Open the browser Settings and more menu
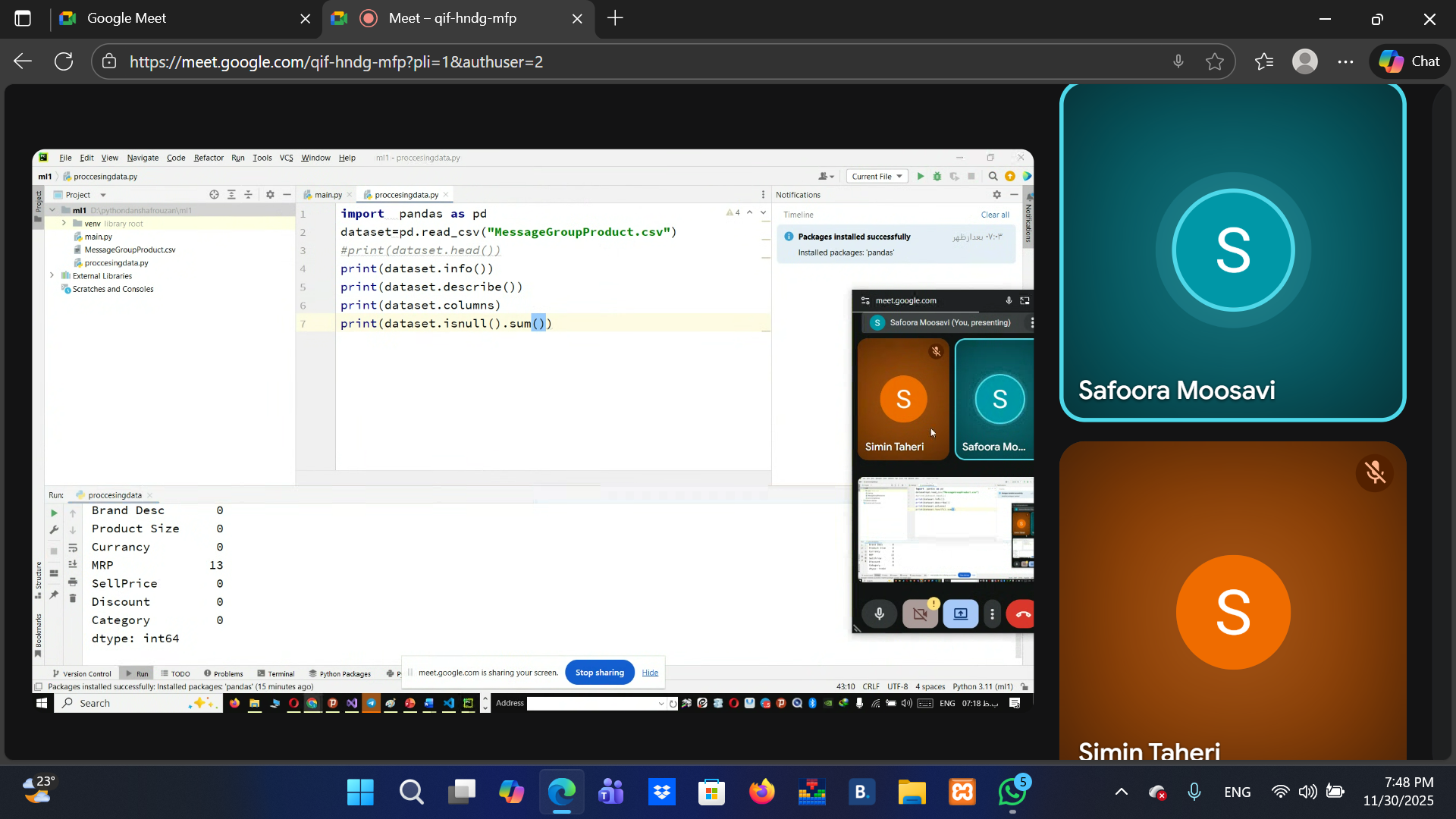 click(x=1346, y=61)
